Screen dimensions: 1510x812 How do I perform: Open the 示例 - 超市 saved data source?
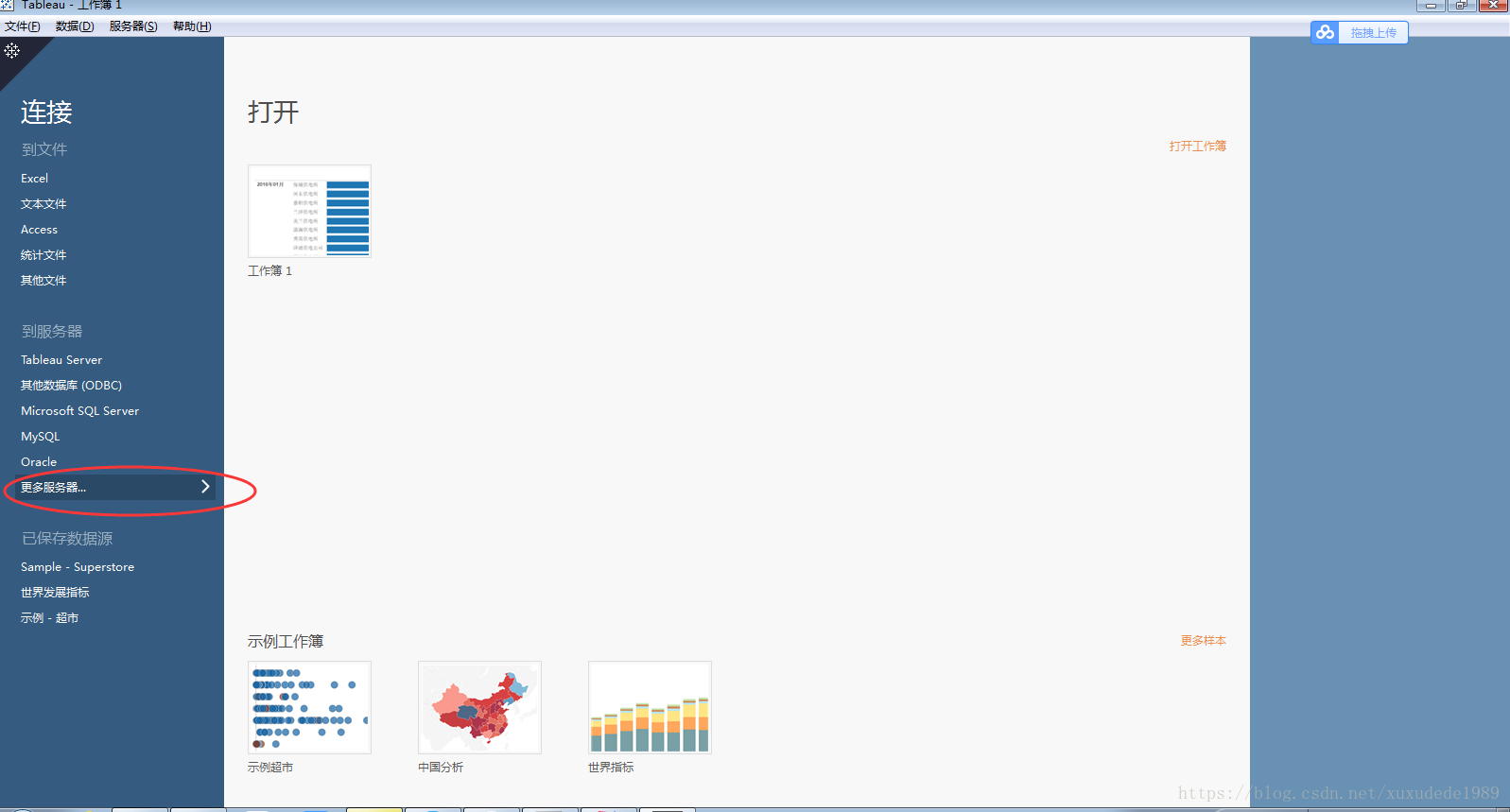click(x=50, y=618)
